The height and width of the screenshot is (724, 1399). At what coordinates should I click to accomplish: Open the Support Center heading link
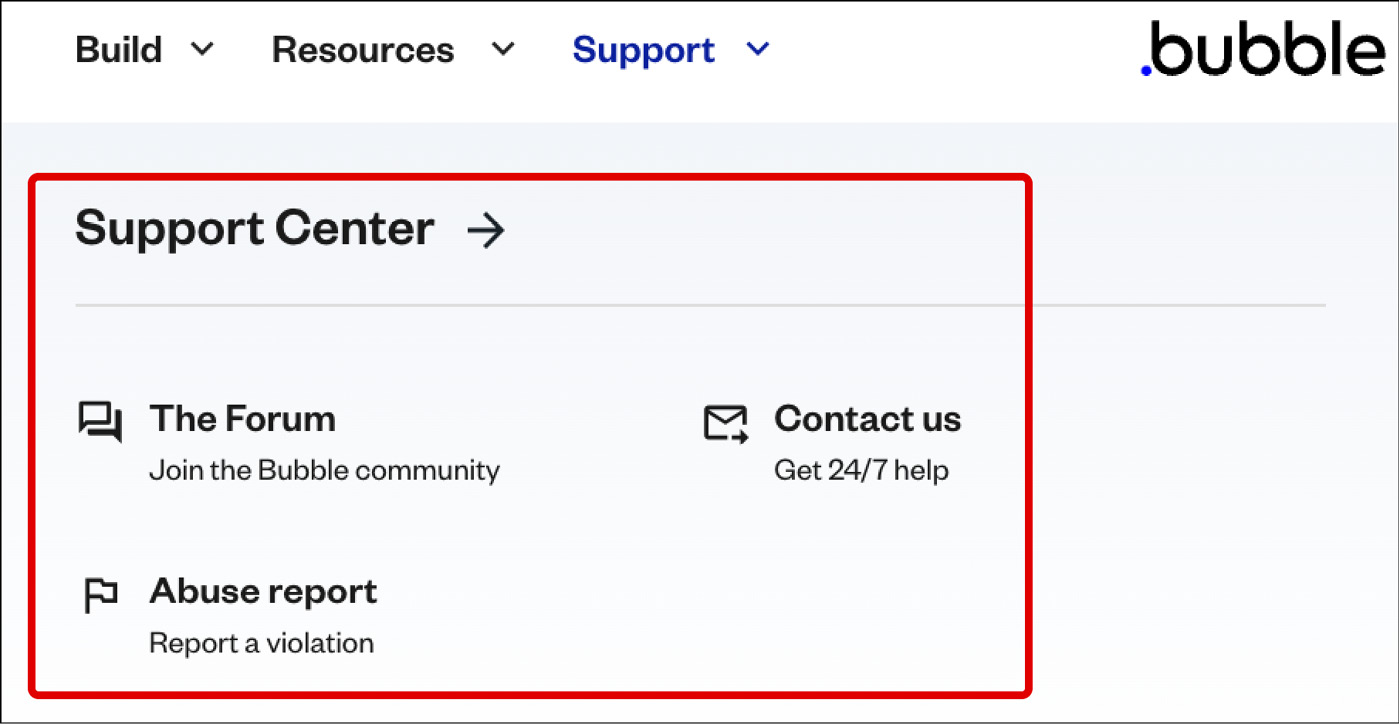click(254, 229)
